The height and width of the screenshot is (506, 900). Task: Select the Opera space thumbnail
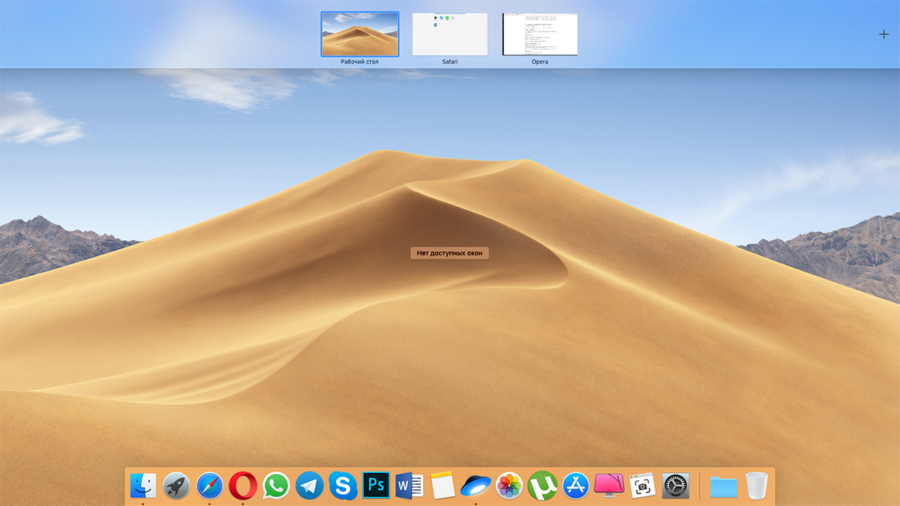point(540,34)
